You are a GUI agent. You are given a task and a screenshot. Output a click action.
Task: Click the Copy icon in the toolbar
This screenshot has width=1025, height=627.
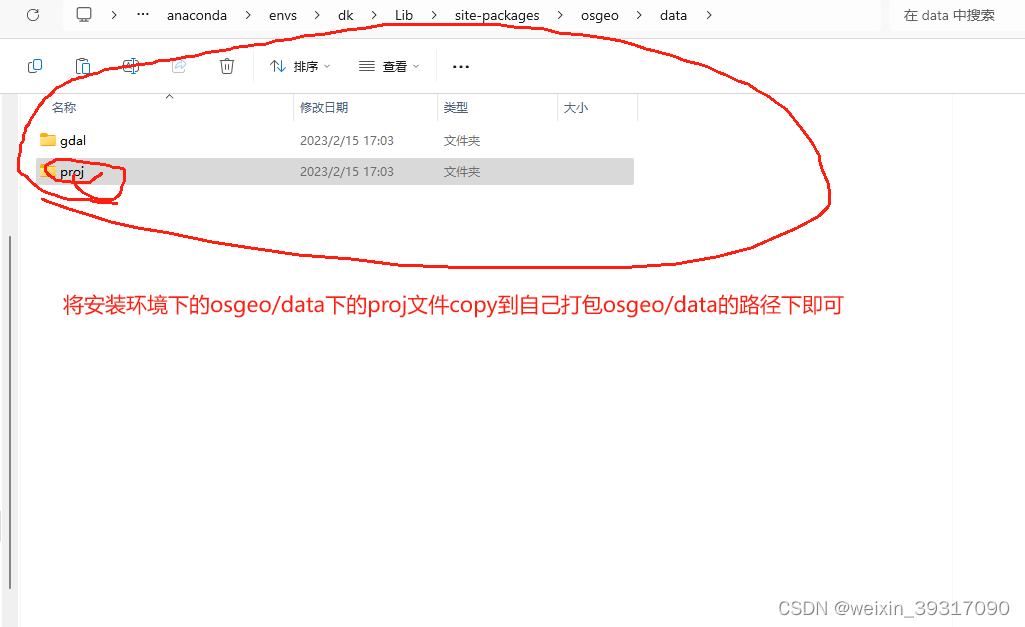pyautogui.click(x=35, y=65)
